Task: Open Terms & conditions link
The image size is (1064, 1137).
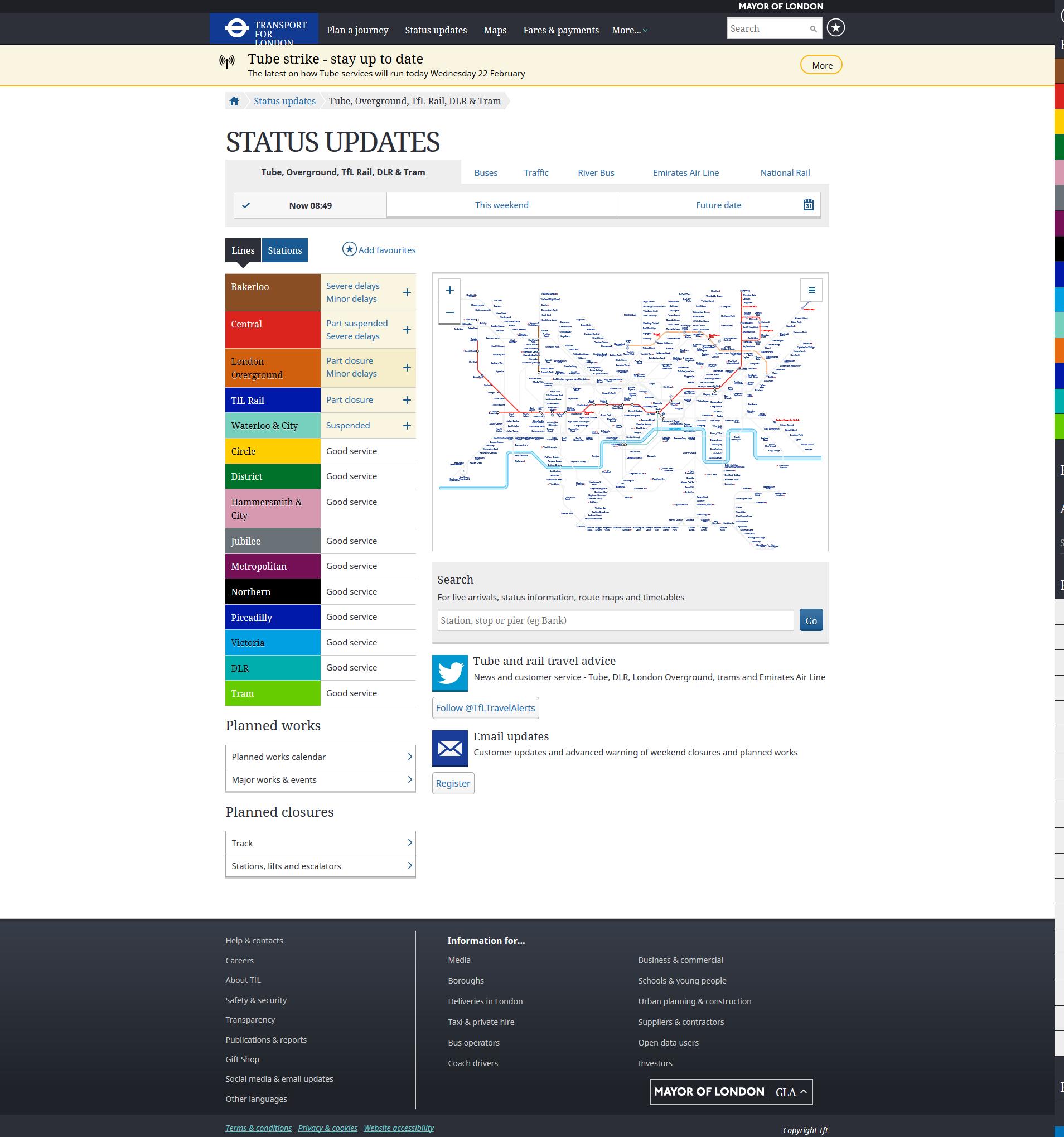Action: coord(258,1128)
